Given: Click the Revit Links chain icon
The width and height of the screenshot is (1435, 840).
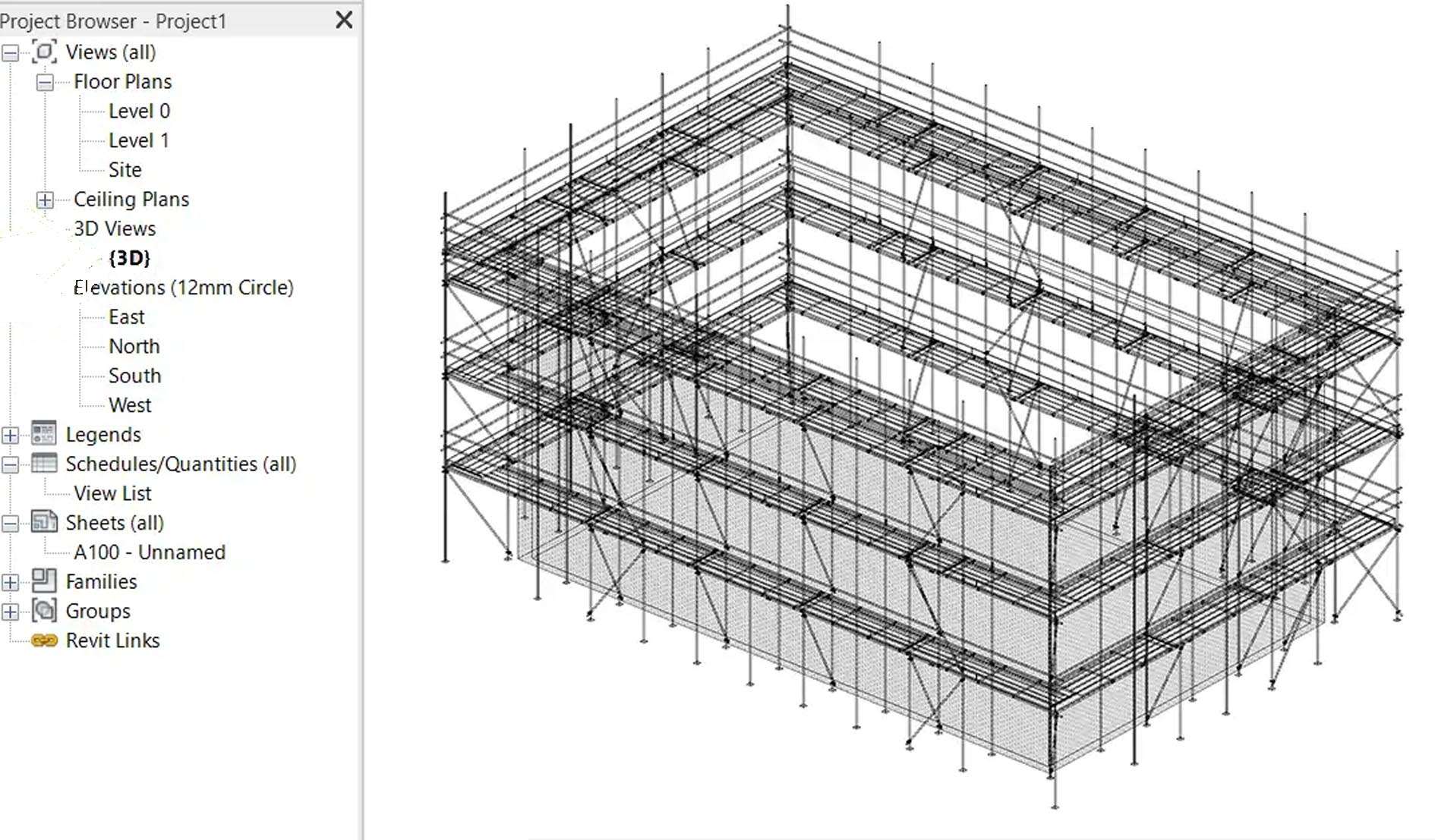Looking at the screenshot, I should point(44,640).
